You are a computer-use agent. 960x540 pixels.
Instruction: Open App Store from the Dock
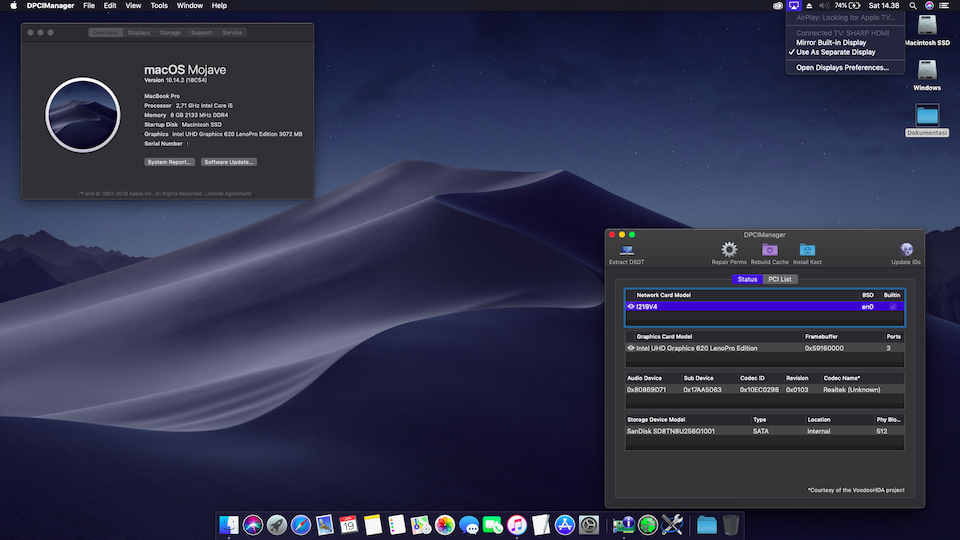[x=564, y=525]
